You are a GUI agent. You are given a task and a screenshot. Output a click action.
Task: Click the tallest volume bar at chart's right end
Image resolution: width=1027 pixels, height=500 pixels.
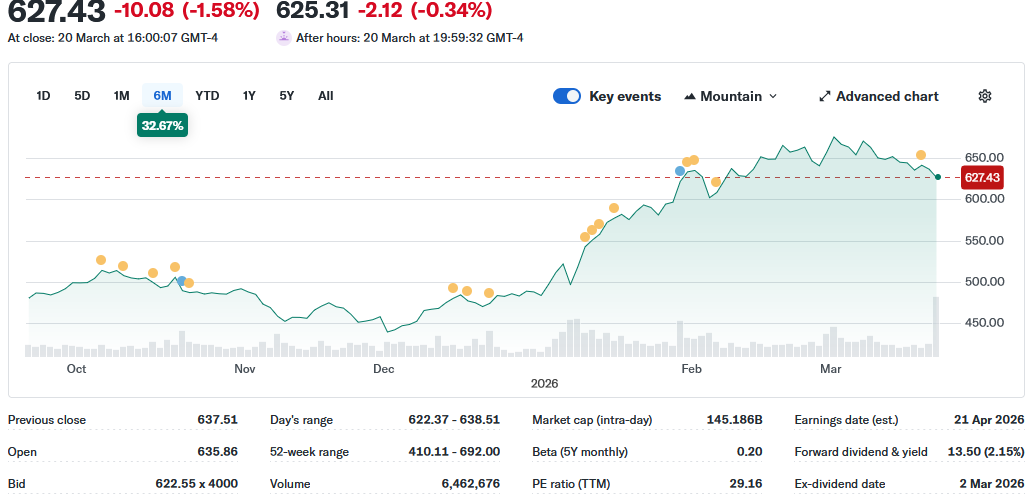[937, 326]
